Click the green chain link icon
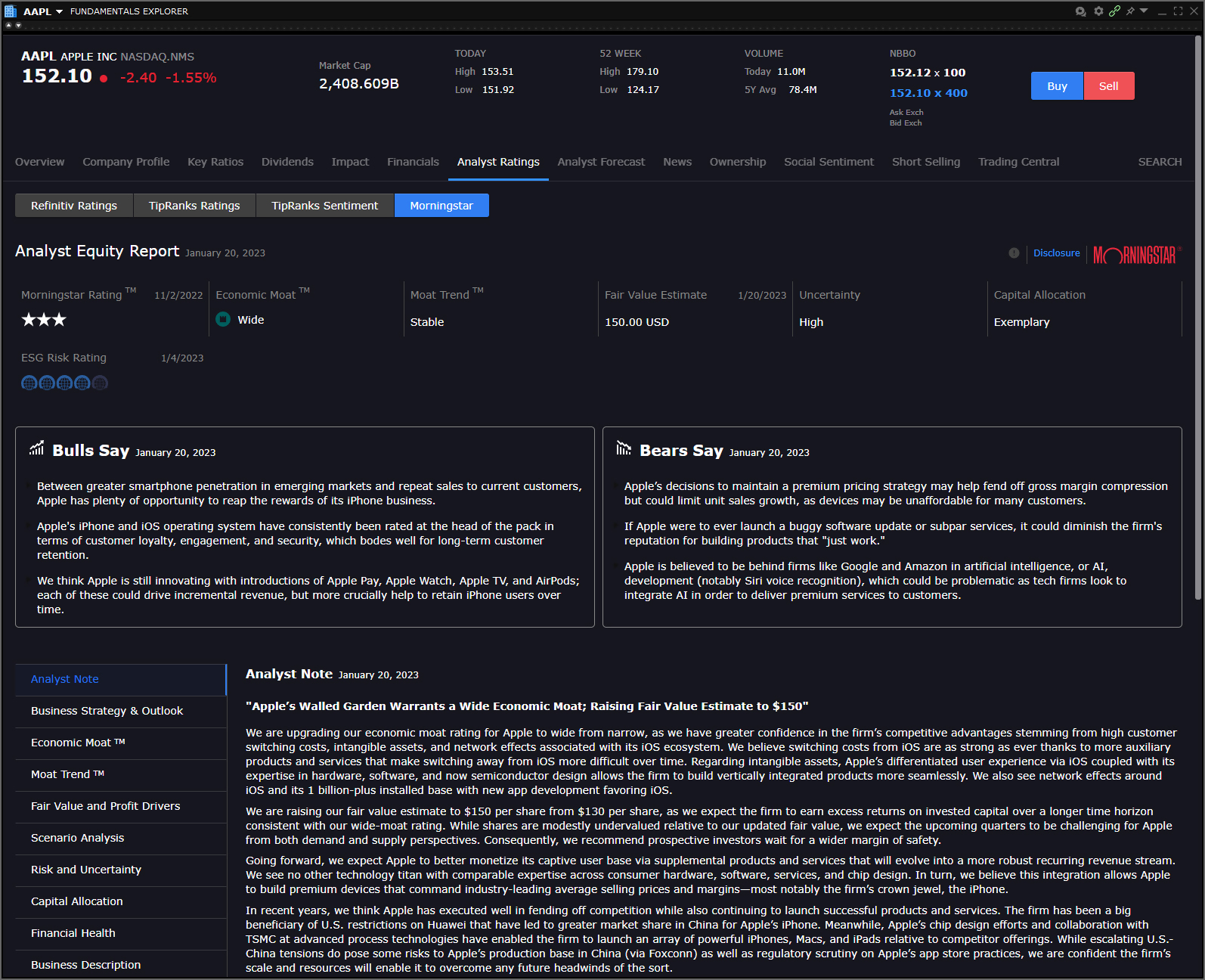This screenshot has width=1205, height=980. click(x=1114, y=11)
